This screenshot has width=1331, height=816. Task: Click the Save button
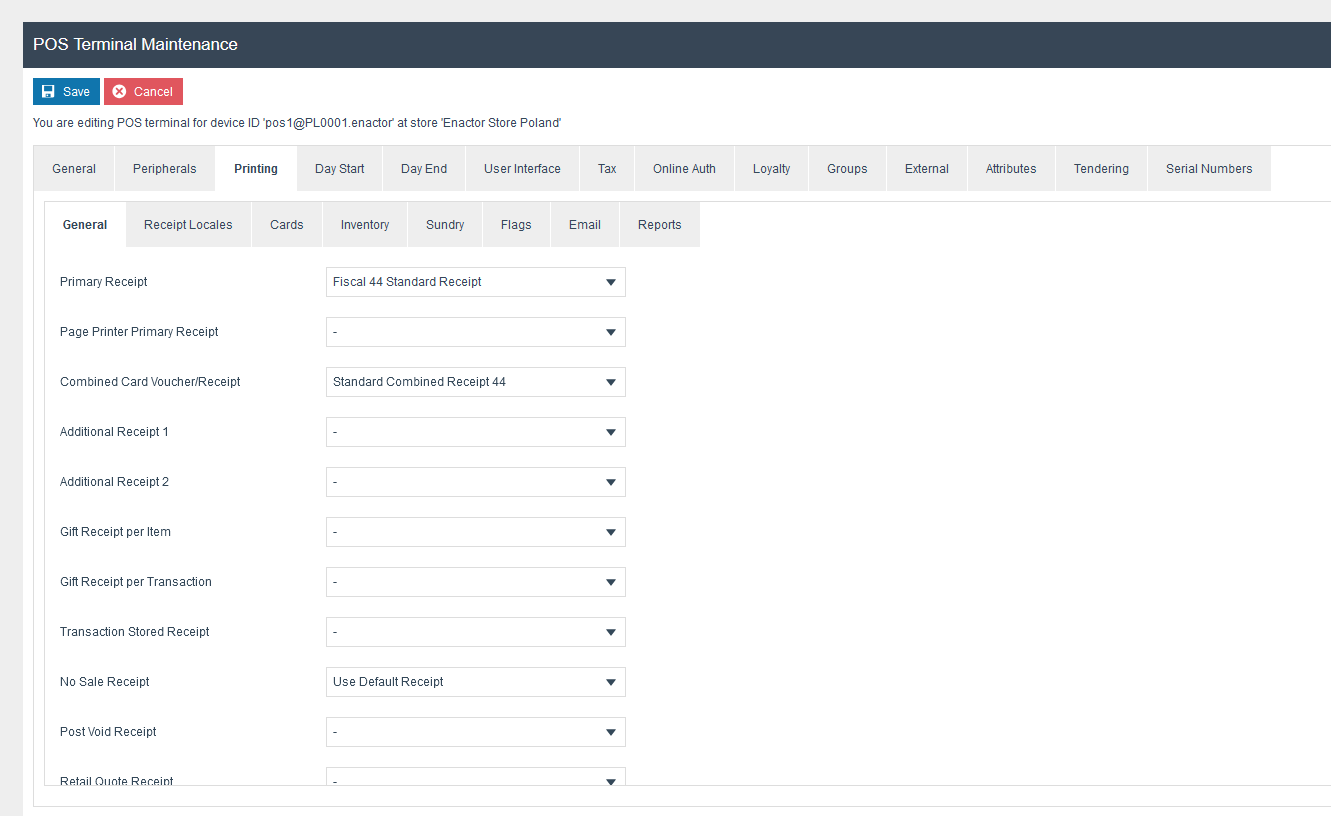[66, 91]
